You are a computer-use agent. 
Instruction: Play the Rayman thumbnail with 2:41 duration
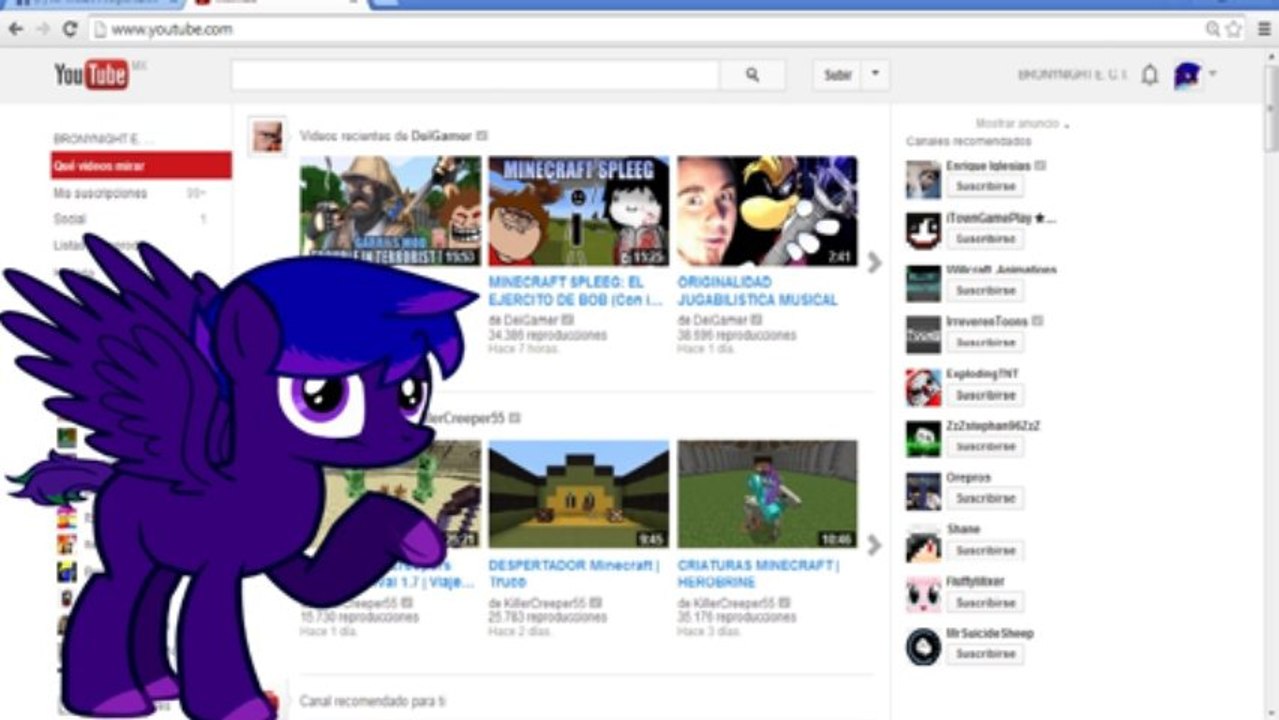click(767, 211)
